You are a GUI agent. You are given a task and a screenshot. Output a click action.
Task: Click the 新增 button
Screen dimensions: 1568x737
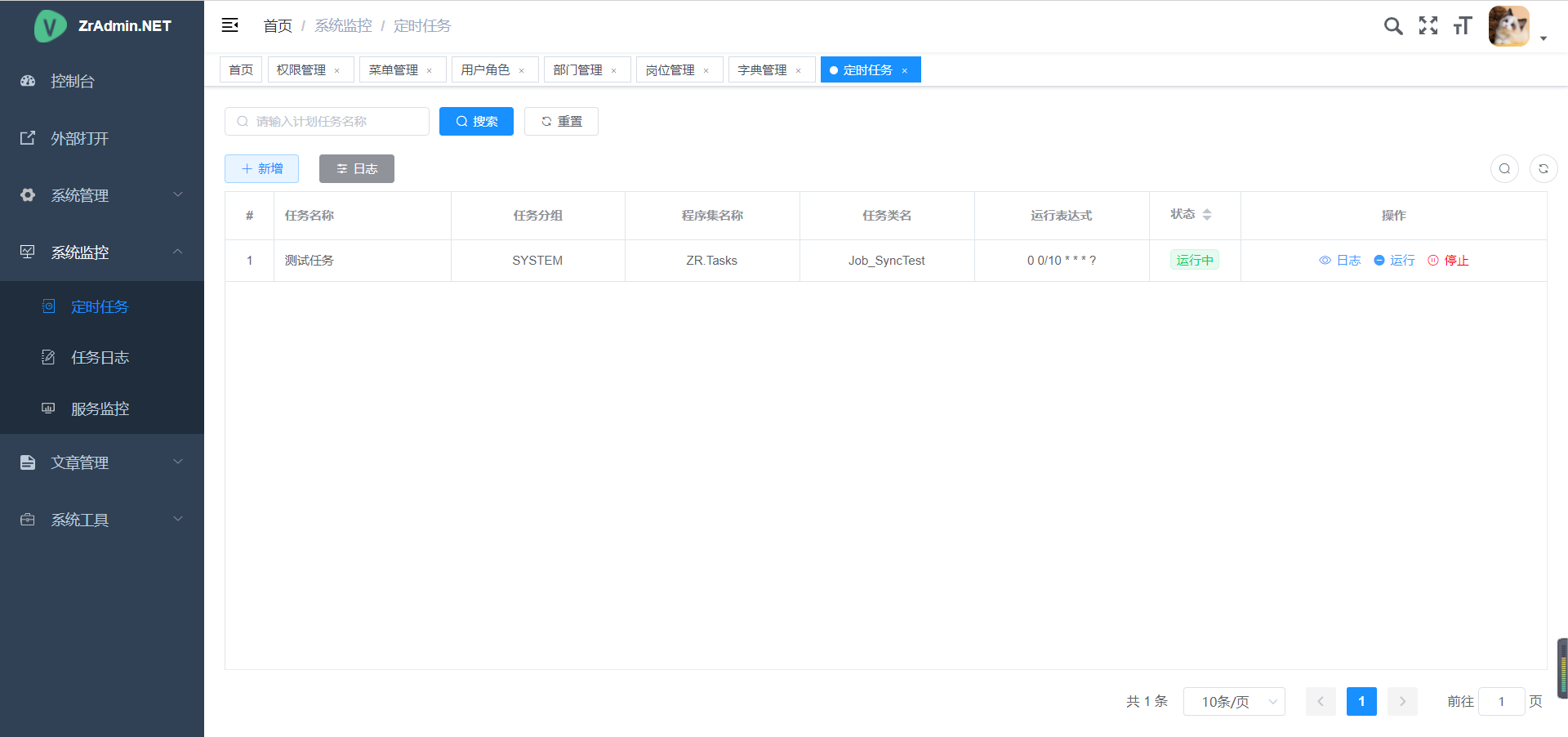[x=261, y=169]
